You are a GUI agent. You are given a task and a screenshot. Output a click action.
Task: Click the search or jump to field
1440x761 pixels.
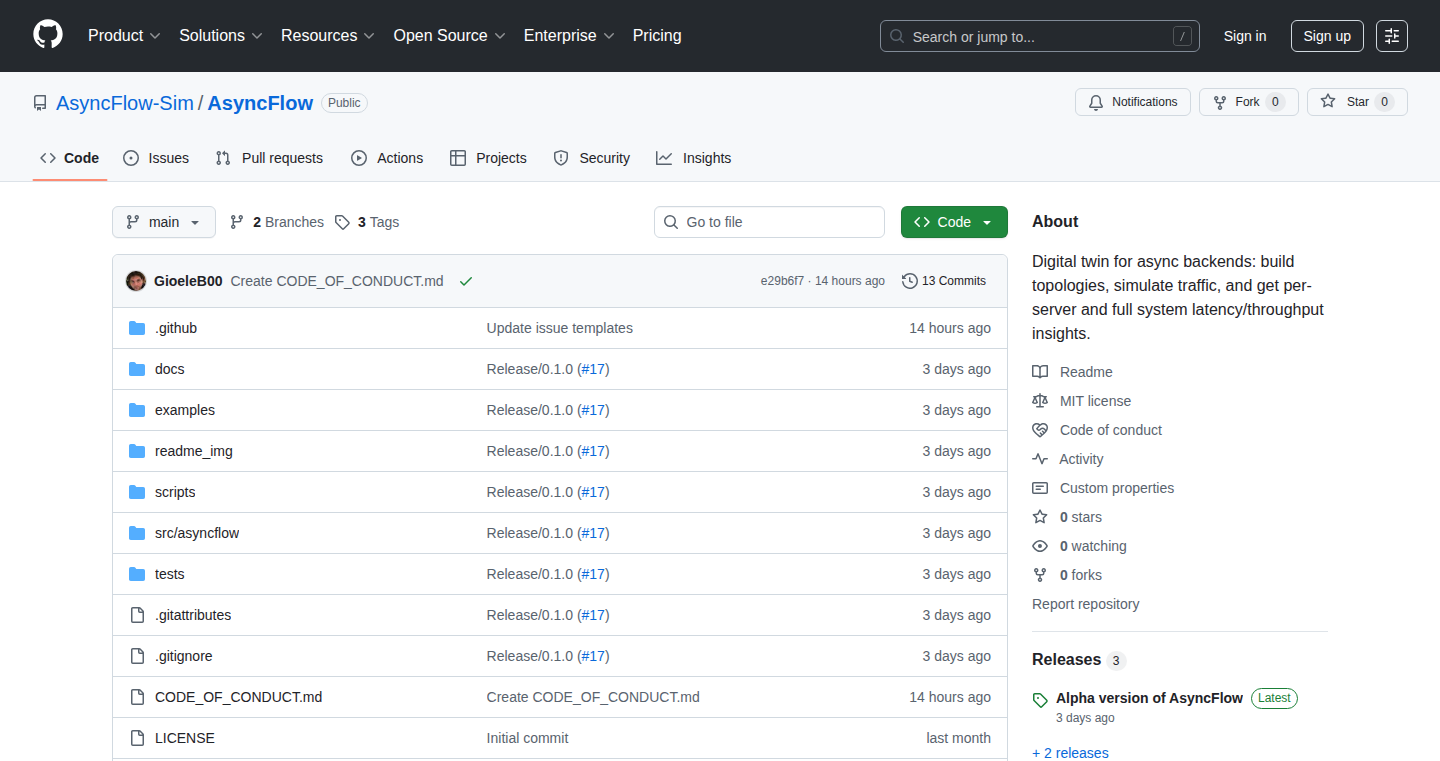click(1040, 36)
